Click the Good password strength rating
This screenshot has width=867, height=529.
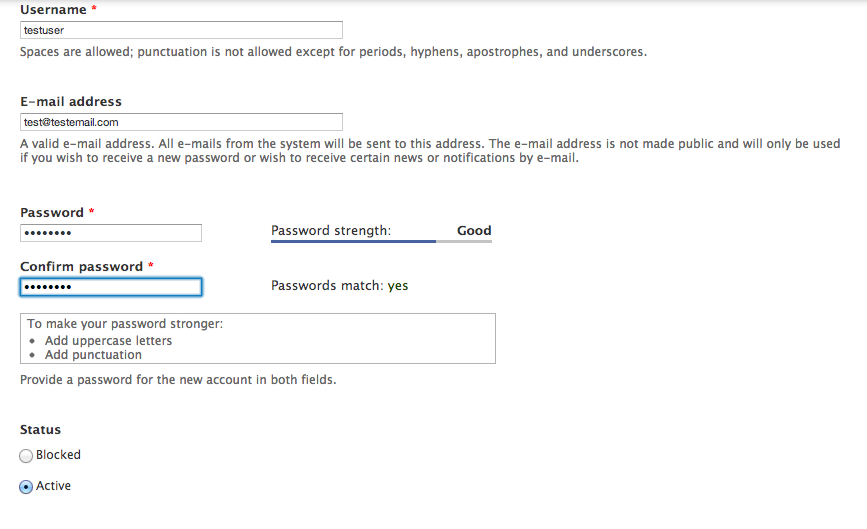474,231
